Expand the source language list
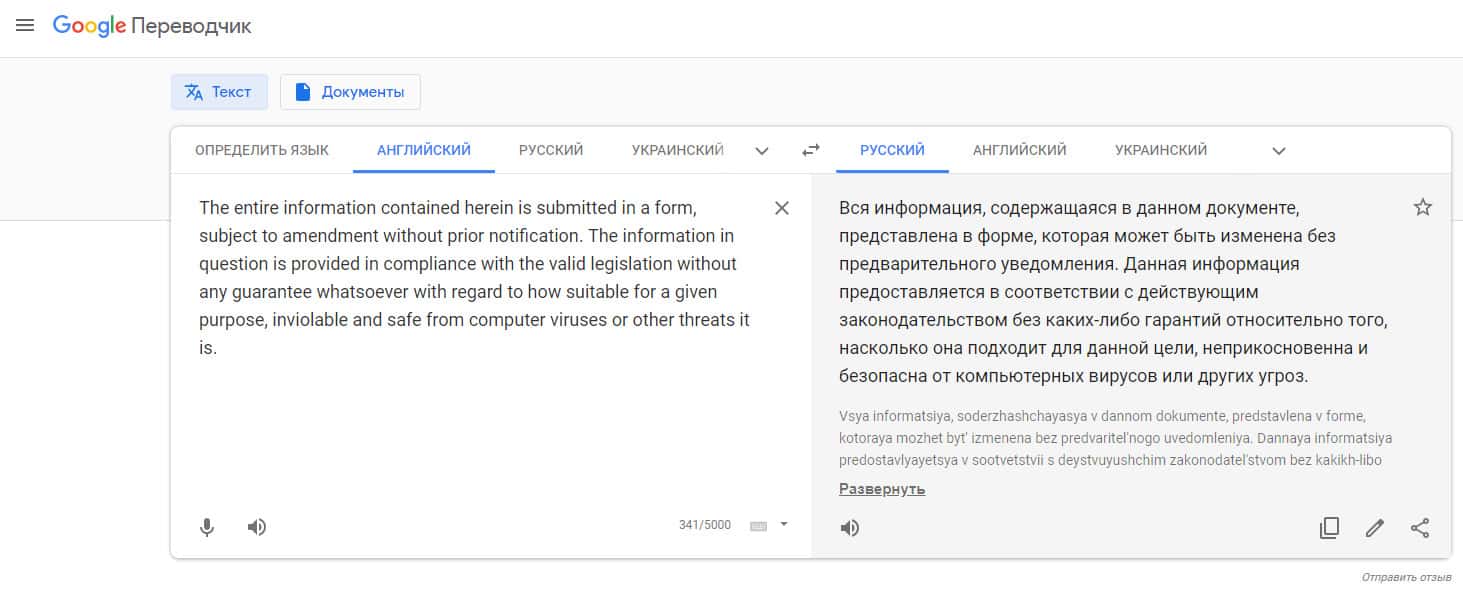 click(762, 151)
